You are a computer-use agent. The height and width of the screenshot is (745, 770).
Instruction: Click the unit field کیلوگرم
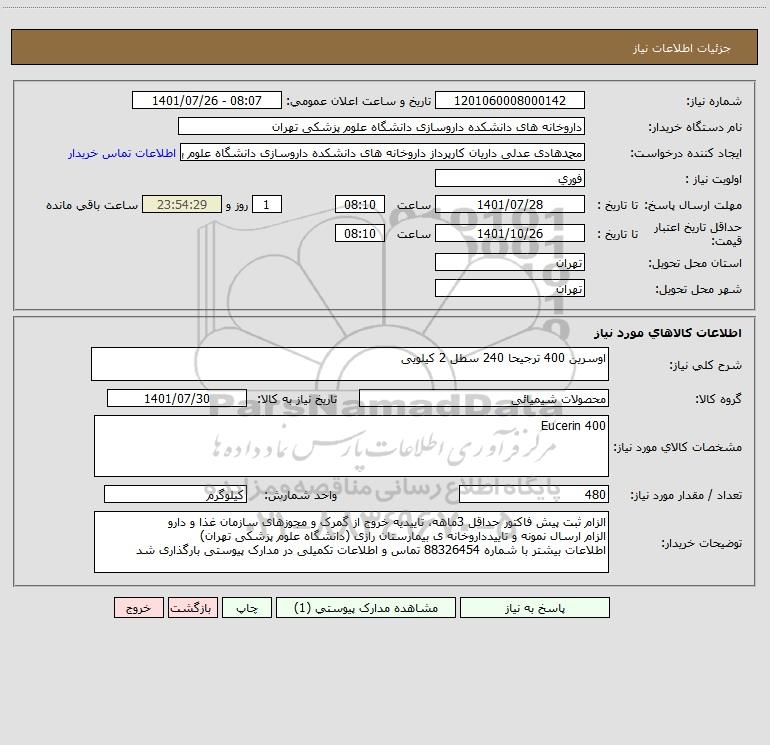tap(175, 495)
